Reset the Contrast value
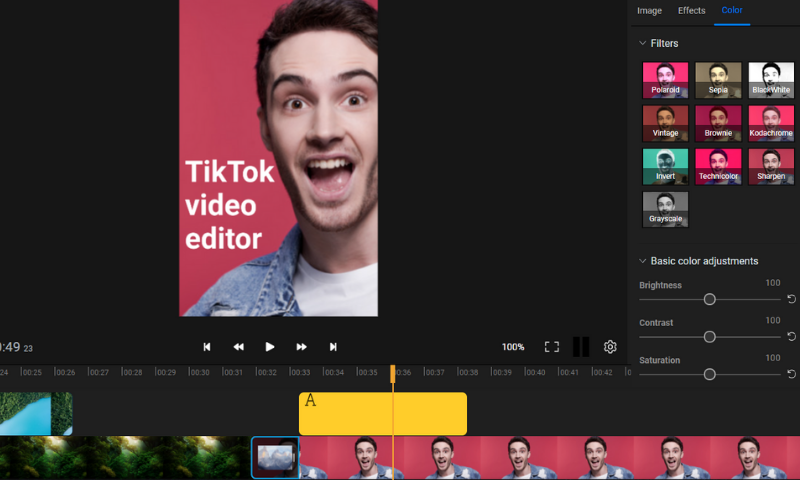Image resolution: width=800 pixels, height=480 pixels. coord(791,337)
